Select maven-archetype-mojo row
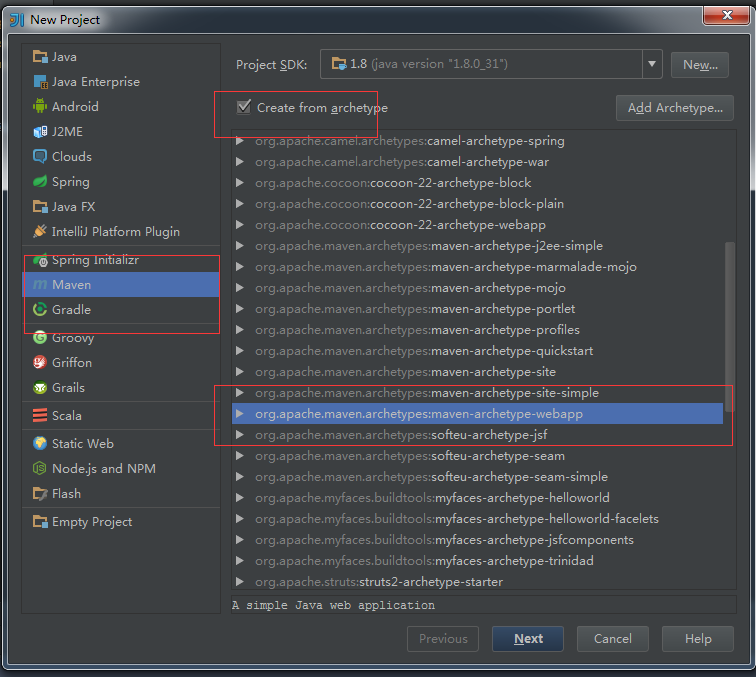The height and width of the screenshot is (677, 756). point(477,288)
